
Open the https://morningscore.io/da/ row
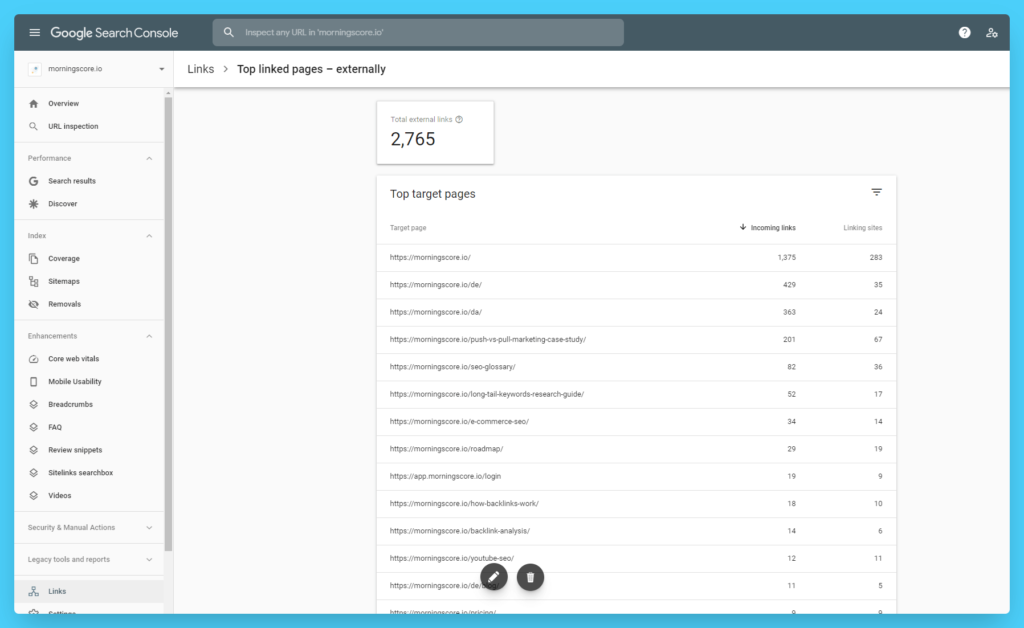click(x=636, y=313)
